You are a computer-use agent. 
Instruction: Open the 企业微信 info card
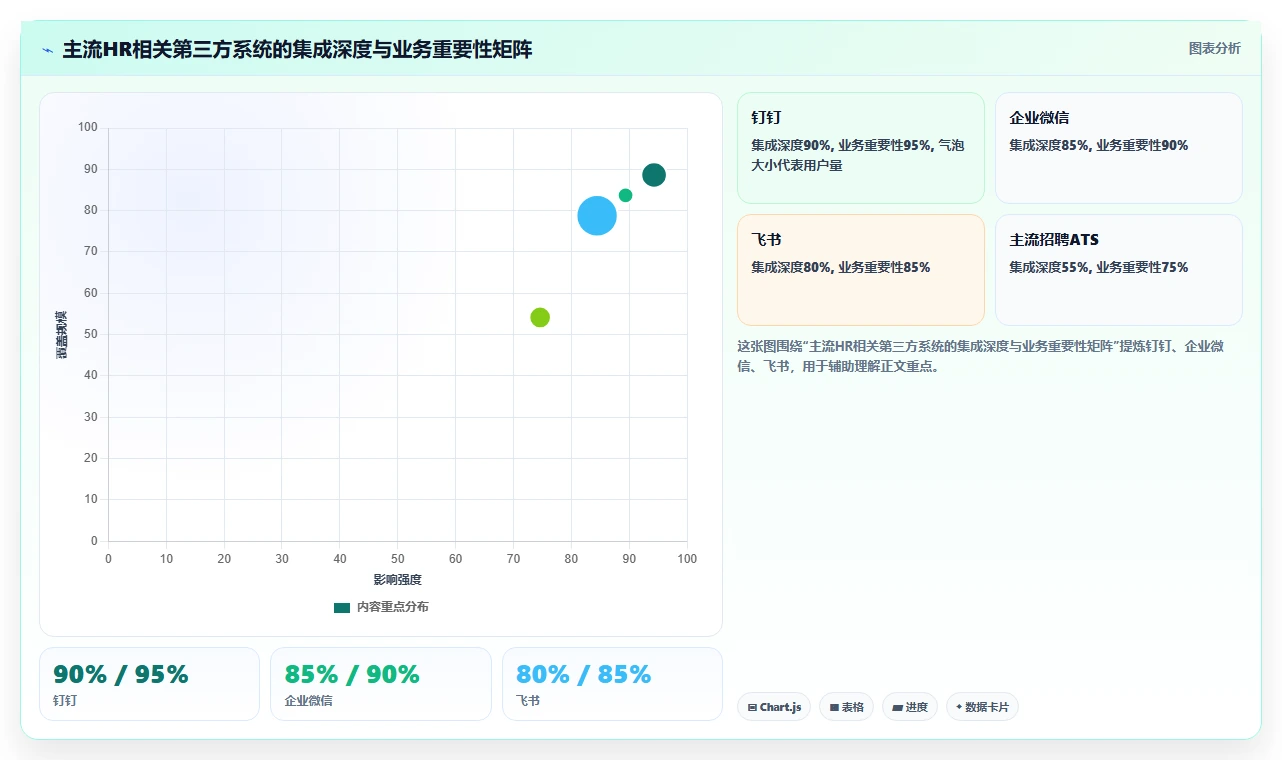click(1119, 148)
